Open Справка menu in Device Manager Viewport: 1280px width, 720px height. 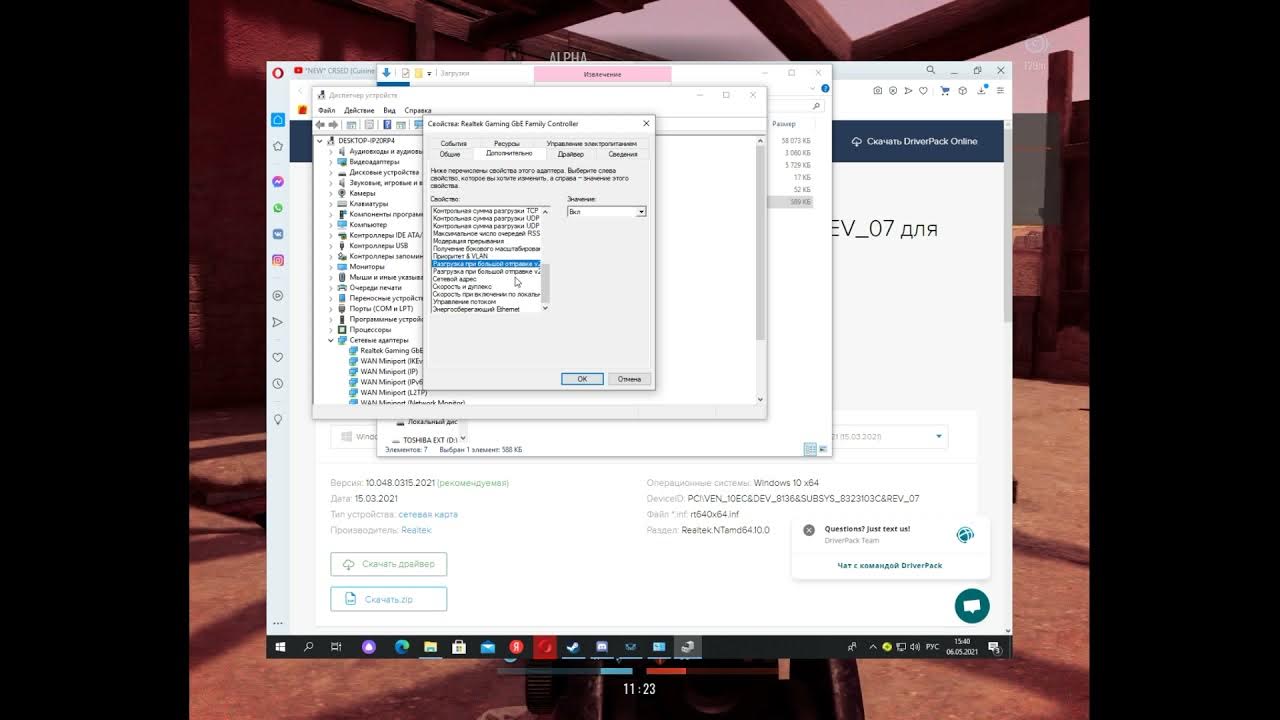click(x=418, y=110)
